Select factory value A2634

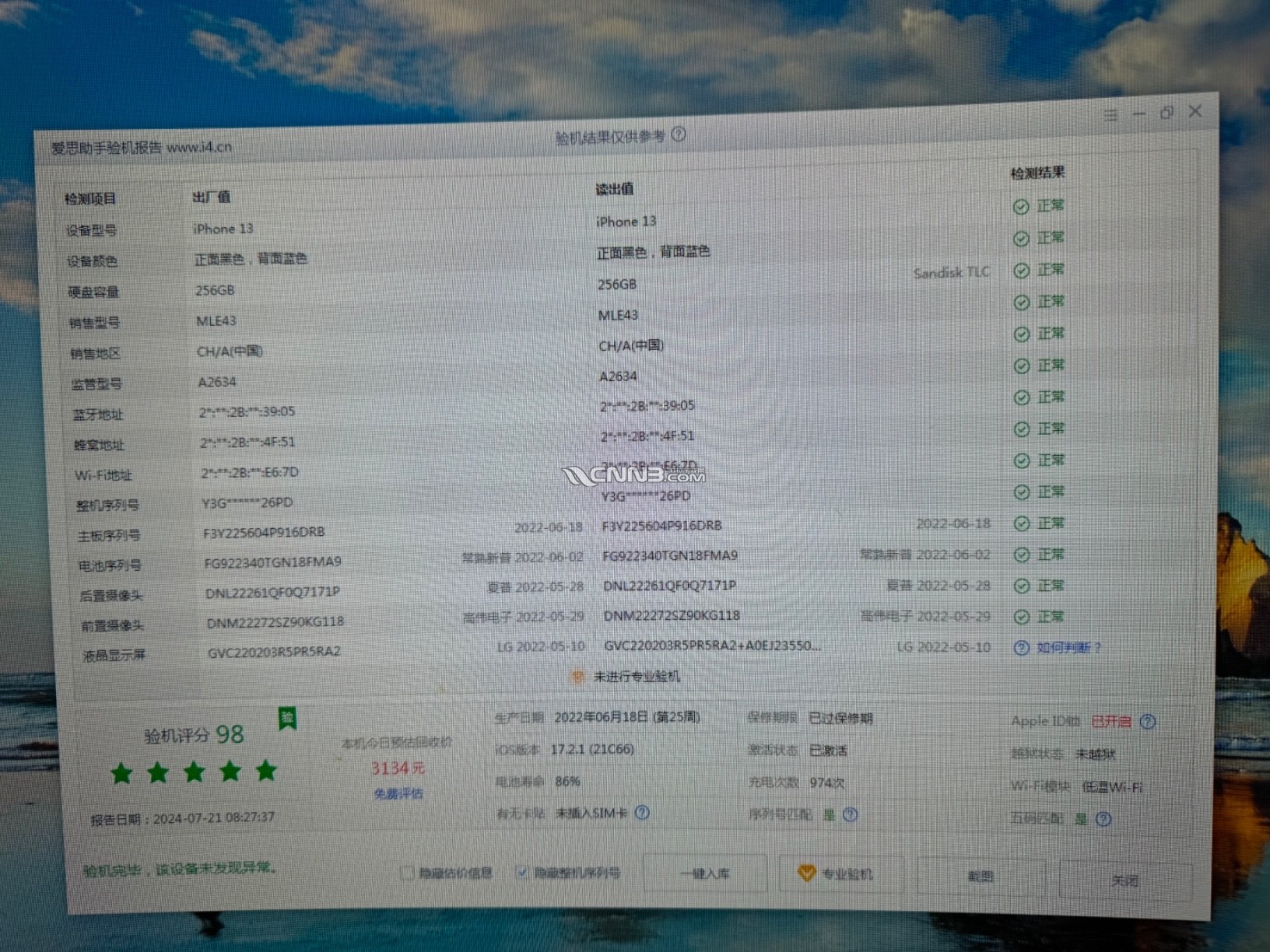[216, 382]
